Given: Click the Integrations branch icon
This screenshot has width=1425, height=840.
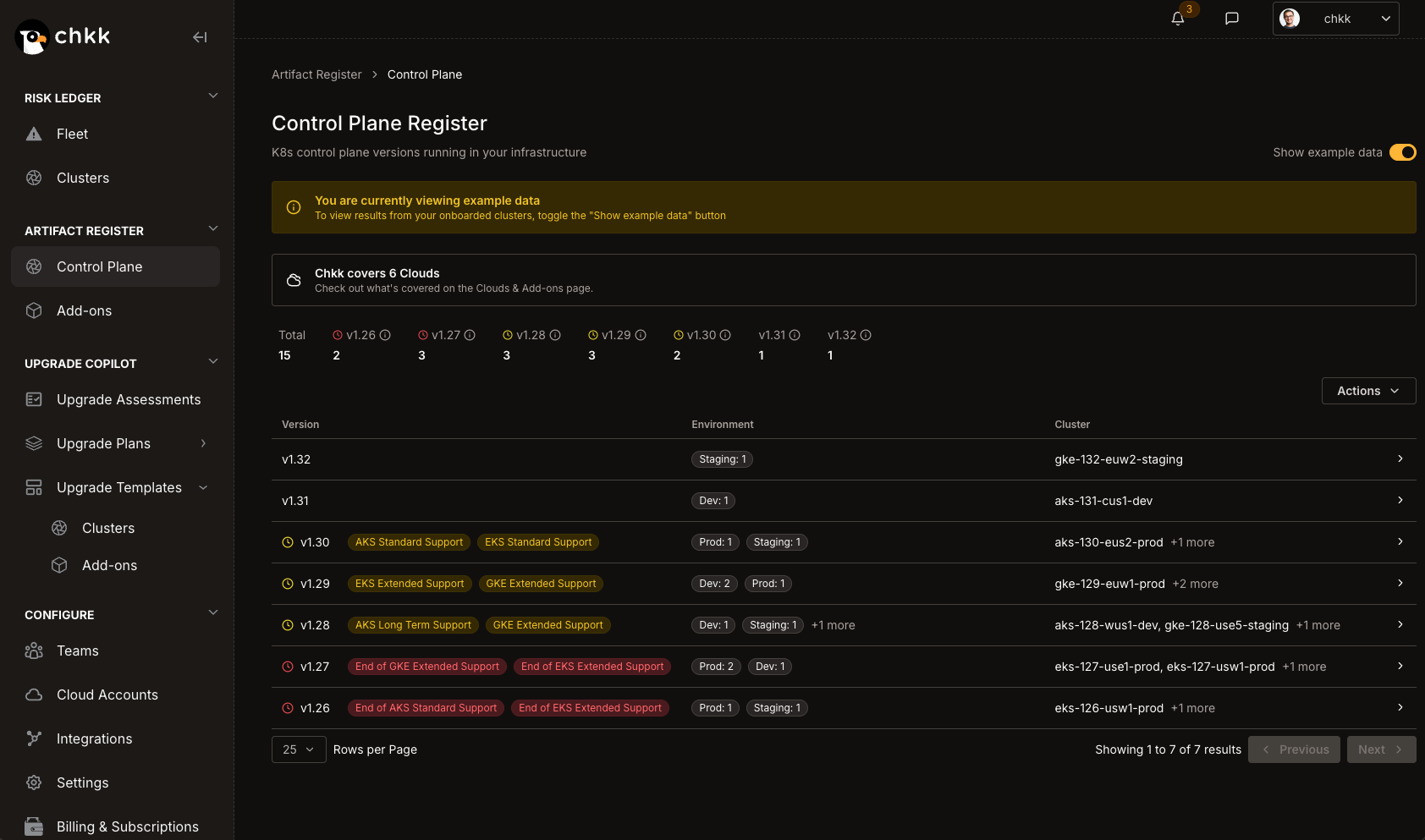Looking at the screenshot, I should click(34, 738).
